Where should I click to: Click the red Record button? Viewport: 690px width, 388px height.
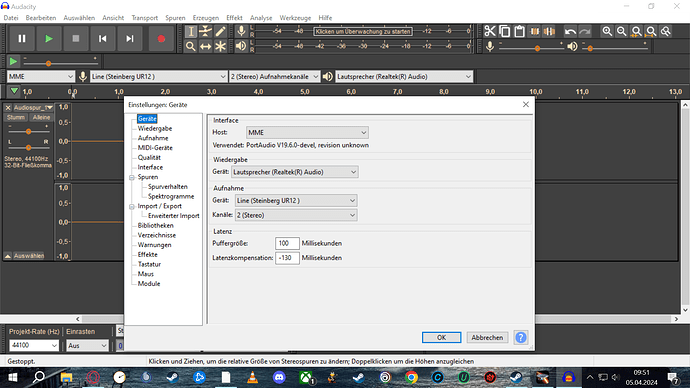pyautogui.click(x=161, y=39)
